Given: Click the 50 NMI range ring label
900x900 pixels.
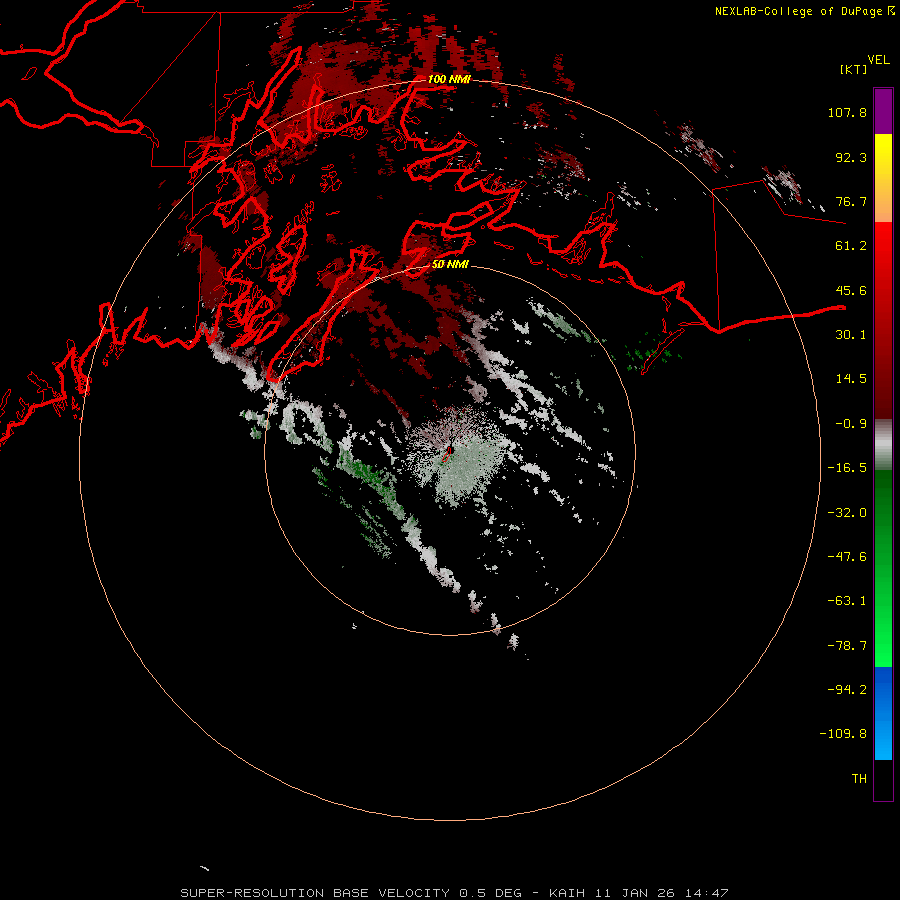Looking at the screenshot, I should click(x=450, y=264).
